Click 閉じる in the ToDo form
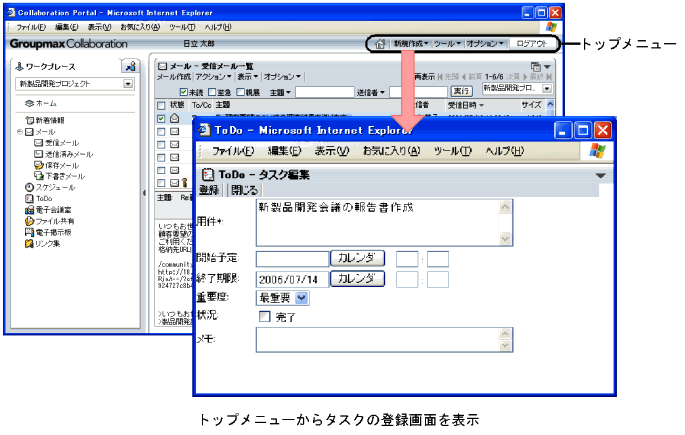 click(x=245, y=190)
